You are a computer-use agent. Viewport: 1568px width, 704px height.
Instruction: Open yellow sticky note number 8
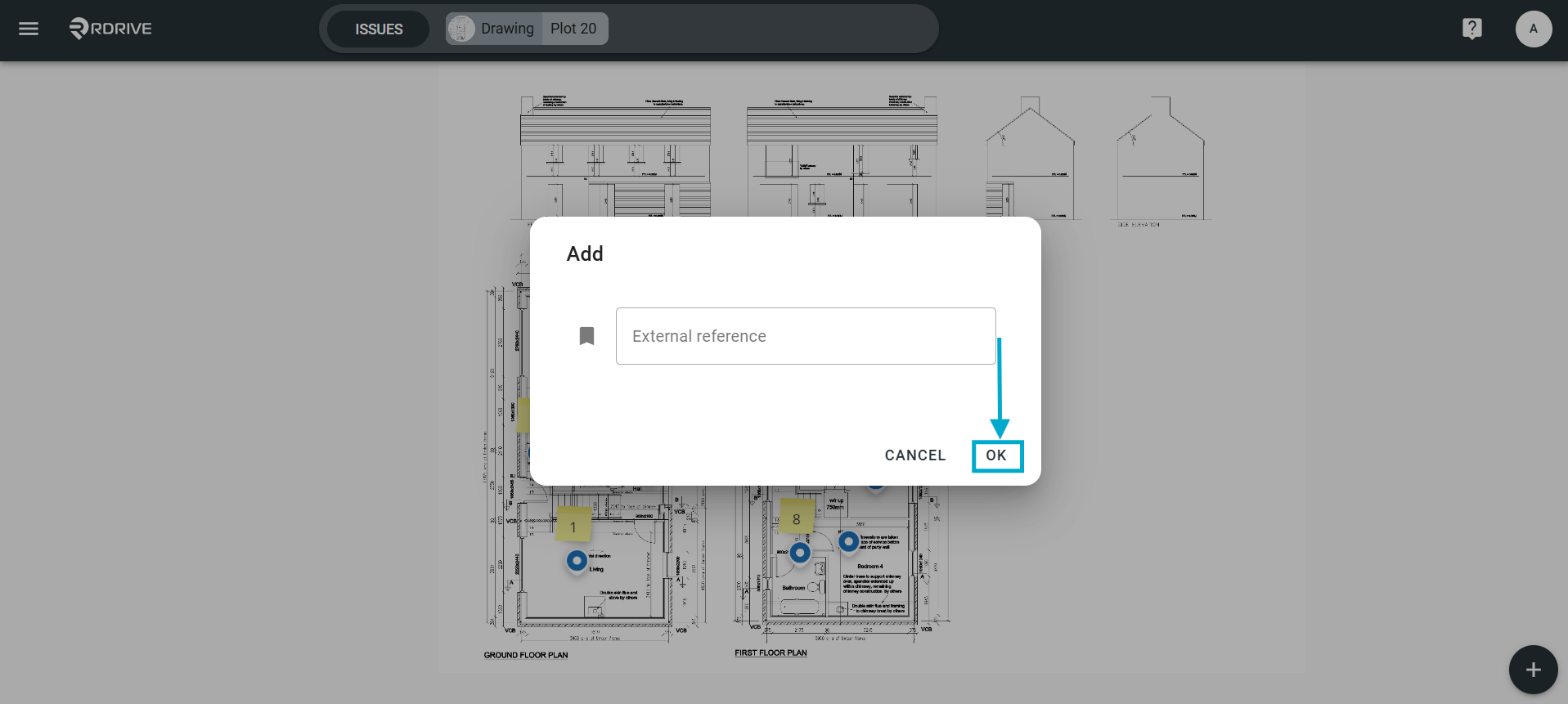click(x=797, y=518)
